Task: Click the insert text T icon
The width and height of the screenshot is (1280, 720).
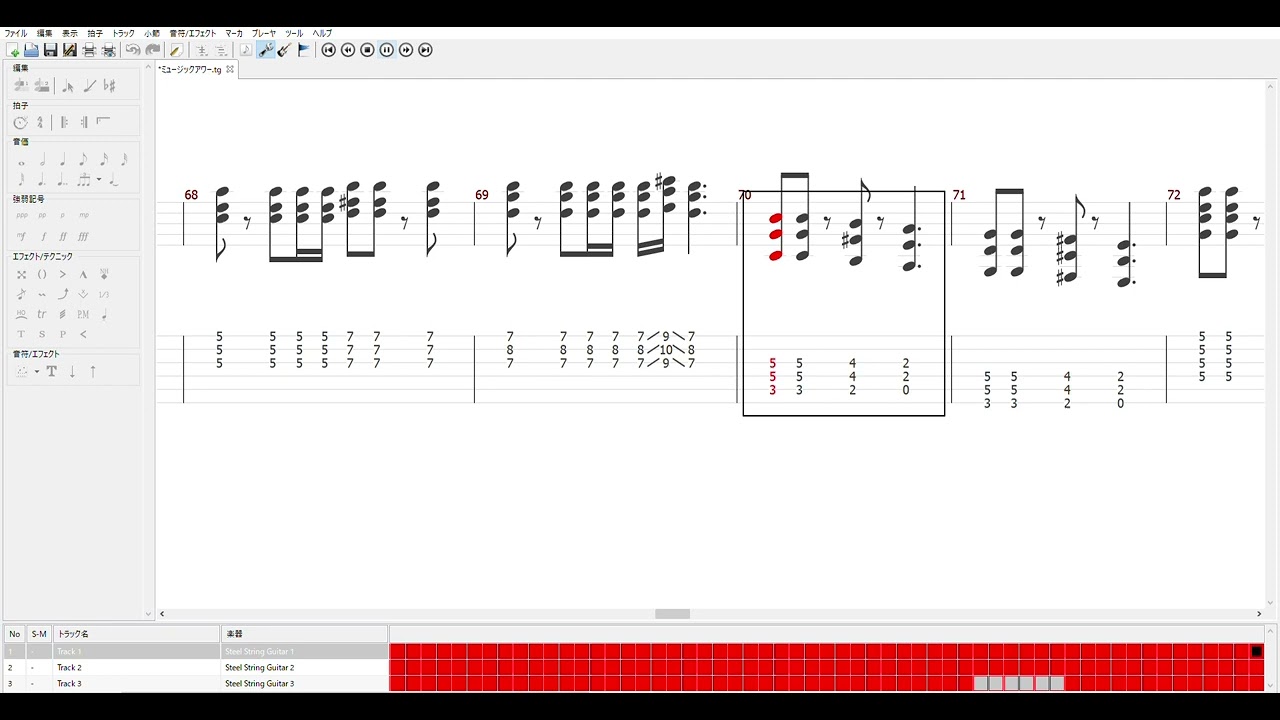Action: [x=52, y=371]
